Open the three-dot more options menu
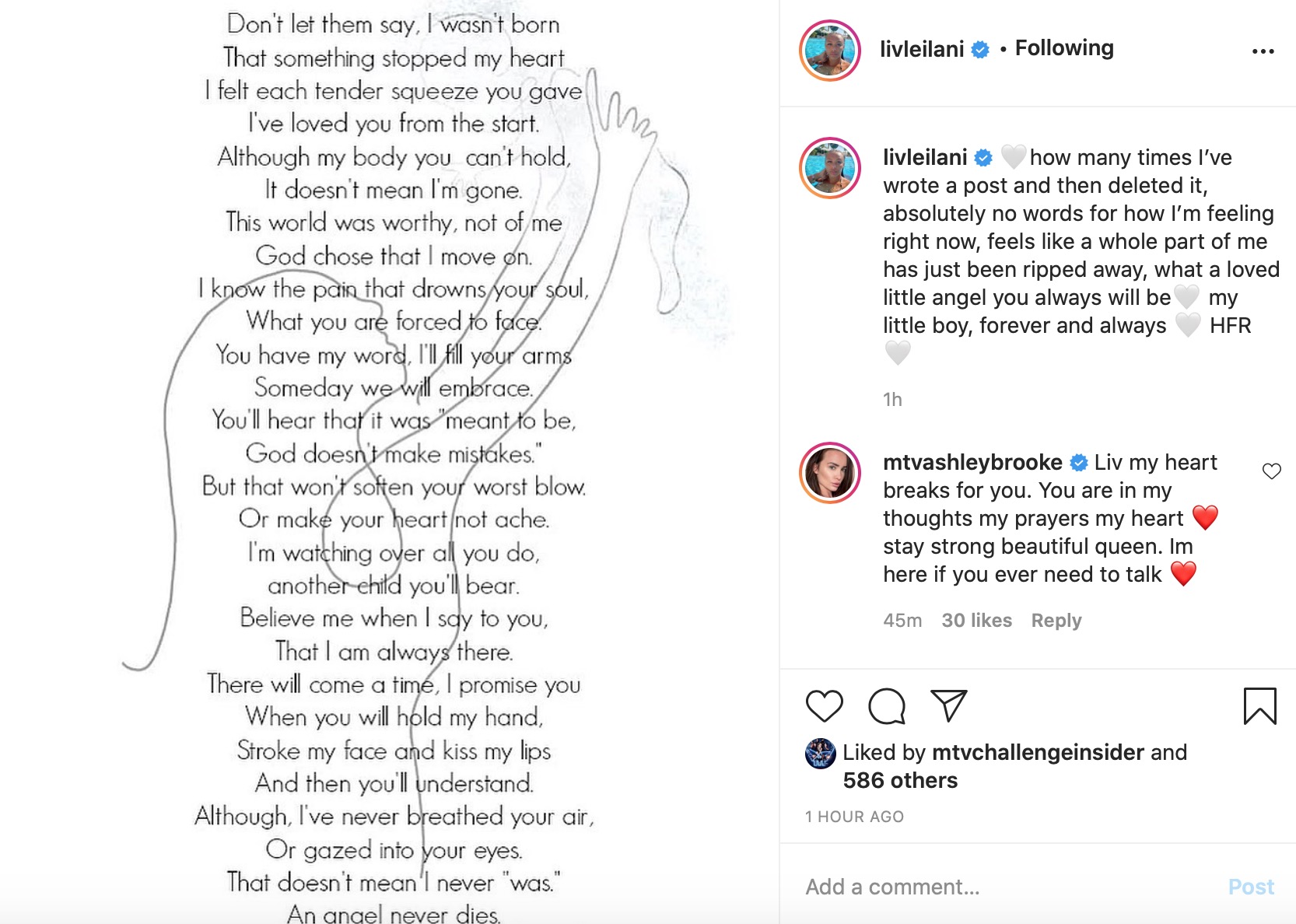This screenshot has width=1296, height=924. [x=1263, y=51]
